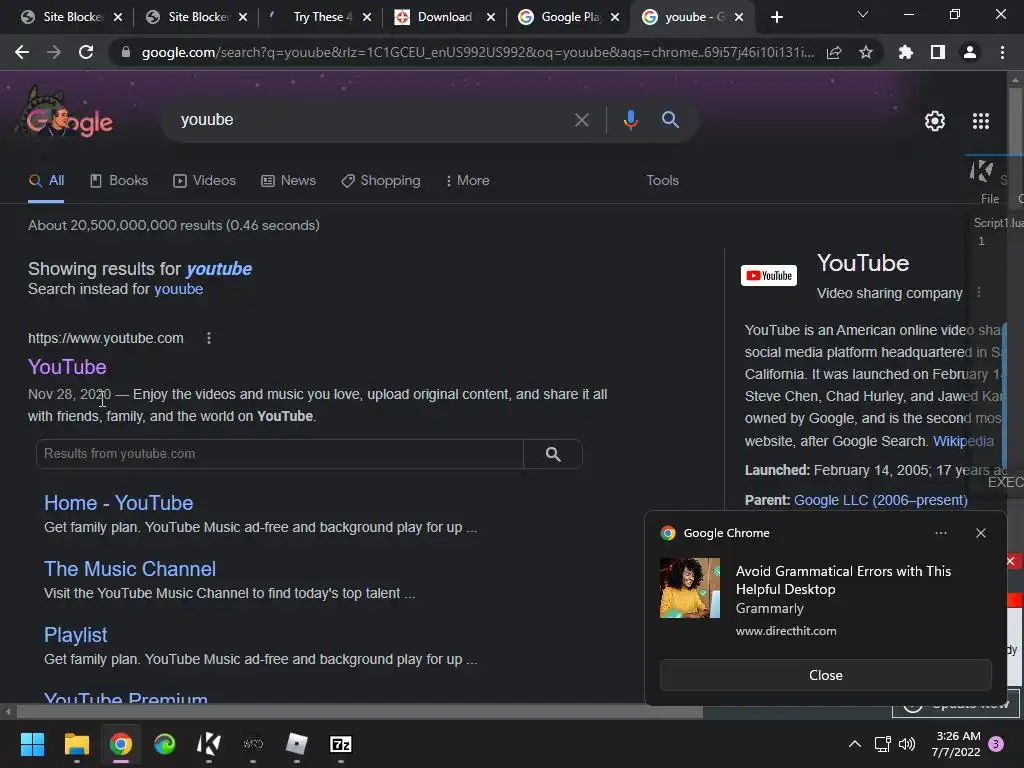Open clock and date in taskbar
Image resolution: width=1024 pixels, height=768 pixels.
(957, 744)
